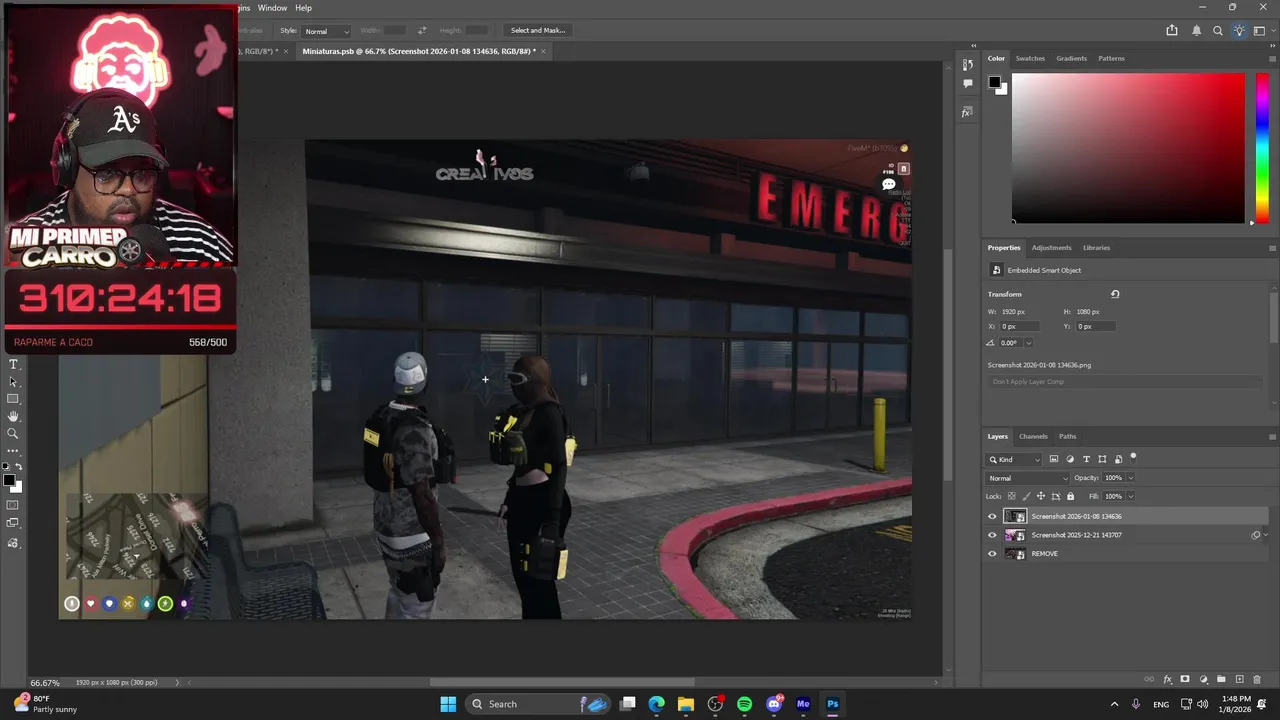
Task: Toggle Quick Mask mode icon
Action: pos(13,505)
